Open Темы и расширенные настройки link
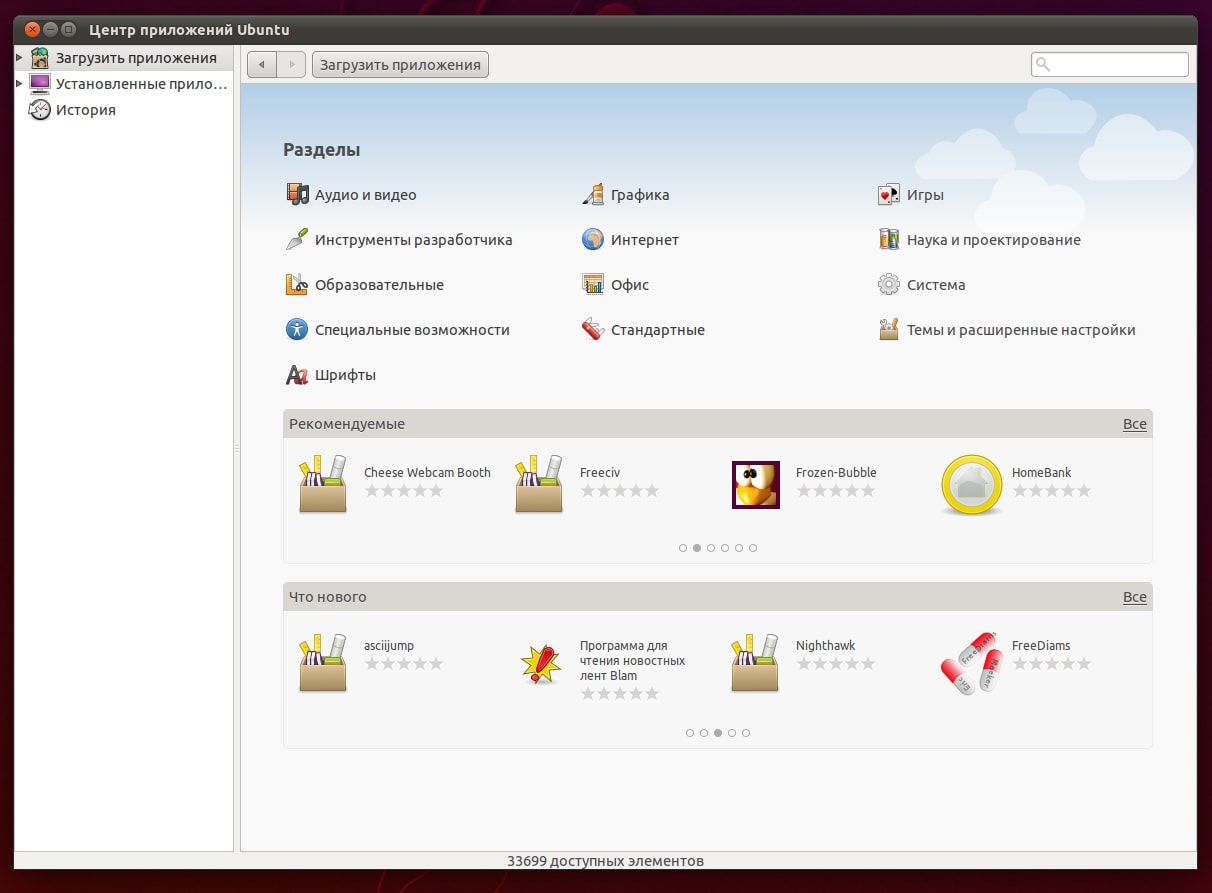Screen dimensions: 1212x893 coord(1021,330)
